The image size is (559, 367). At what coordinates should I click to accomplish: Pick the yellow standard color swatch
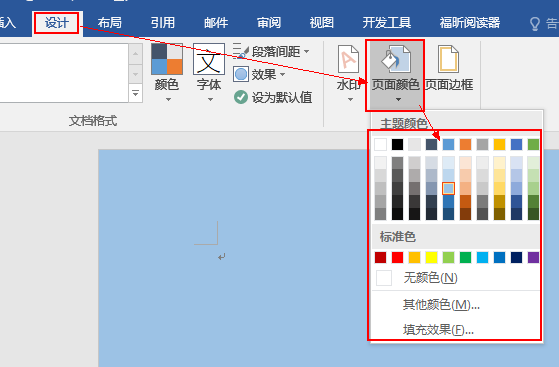click(431, 258)
